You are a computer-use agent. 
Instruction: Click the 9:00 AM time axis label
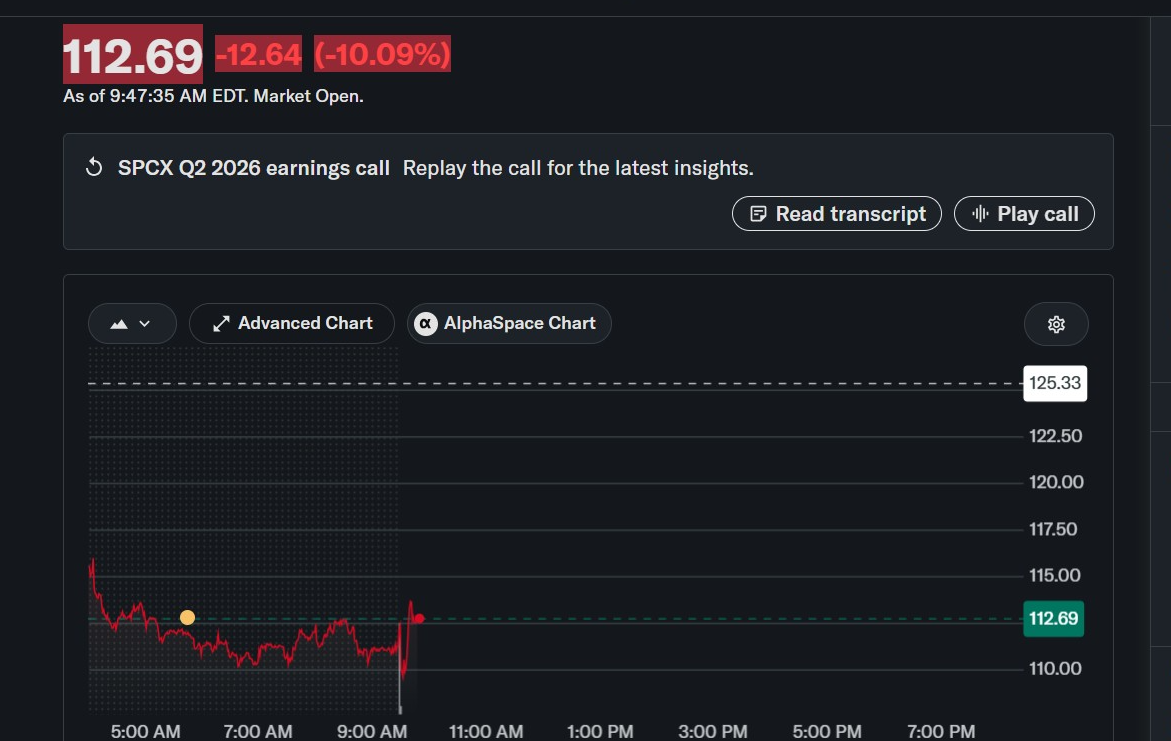372,731
